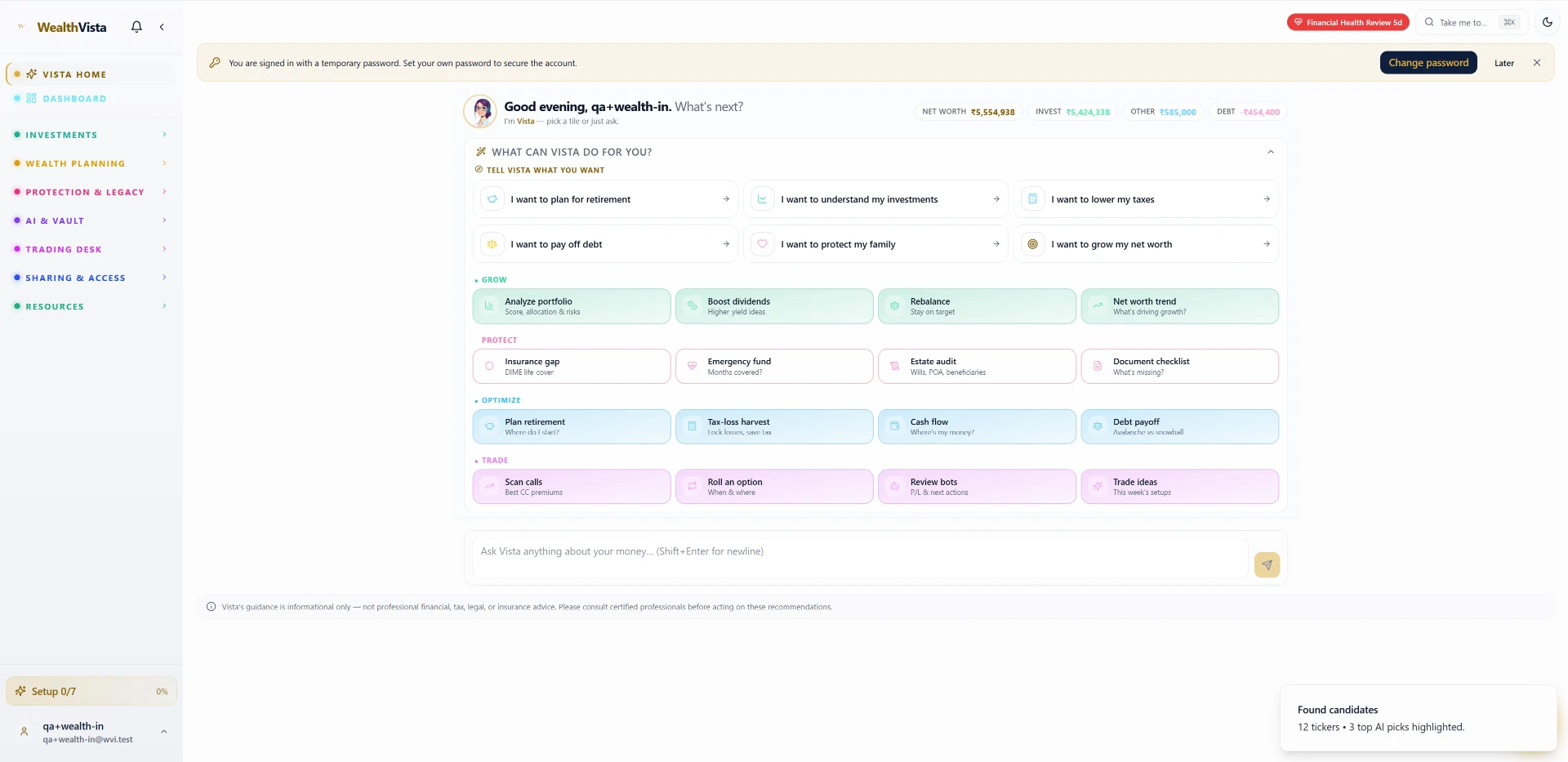Click the Document checklist icon
Image resolution: width=1568 pixels, height=762 pixels.
tap(1098, 366)
